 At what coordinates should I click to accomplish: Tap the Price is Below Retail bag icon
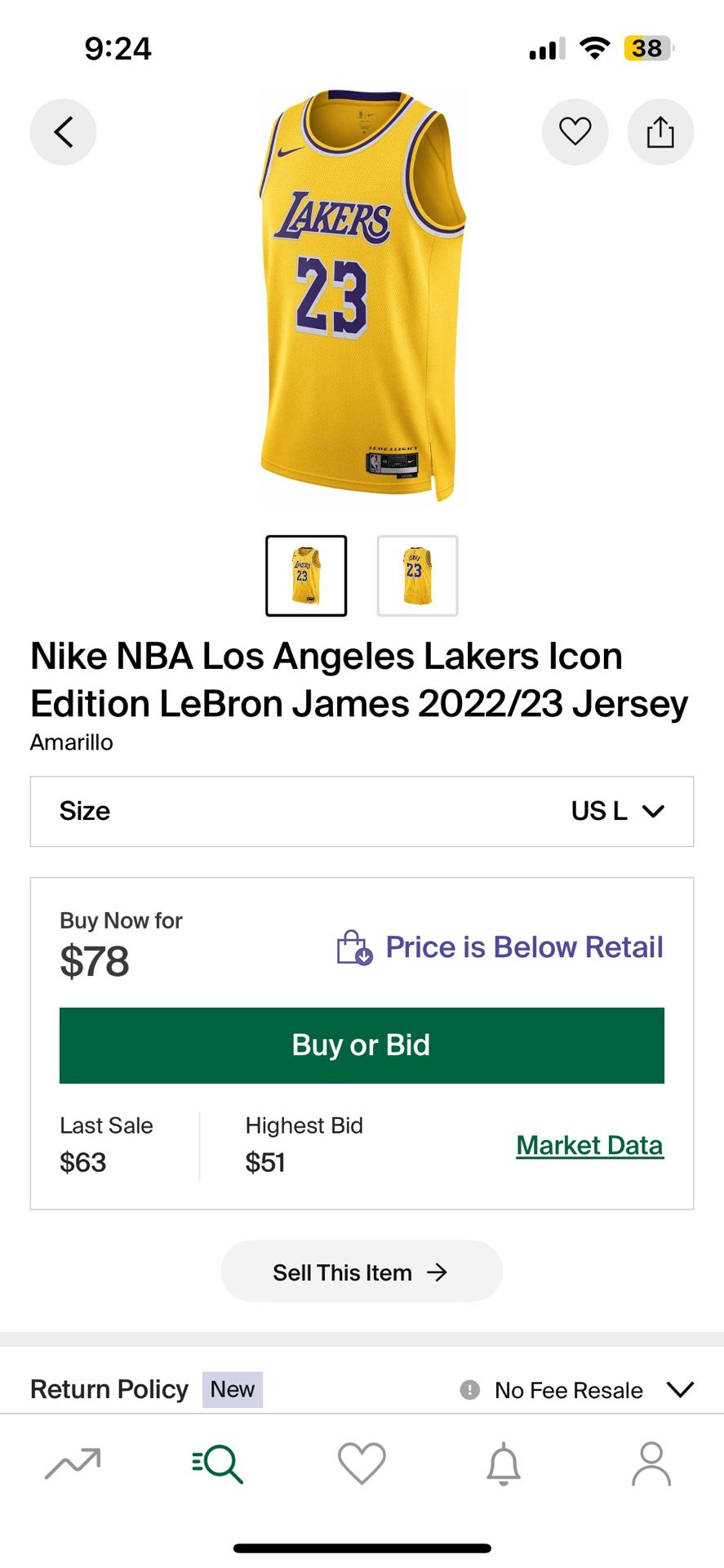tap(354, 947)
